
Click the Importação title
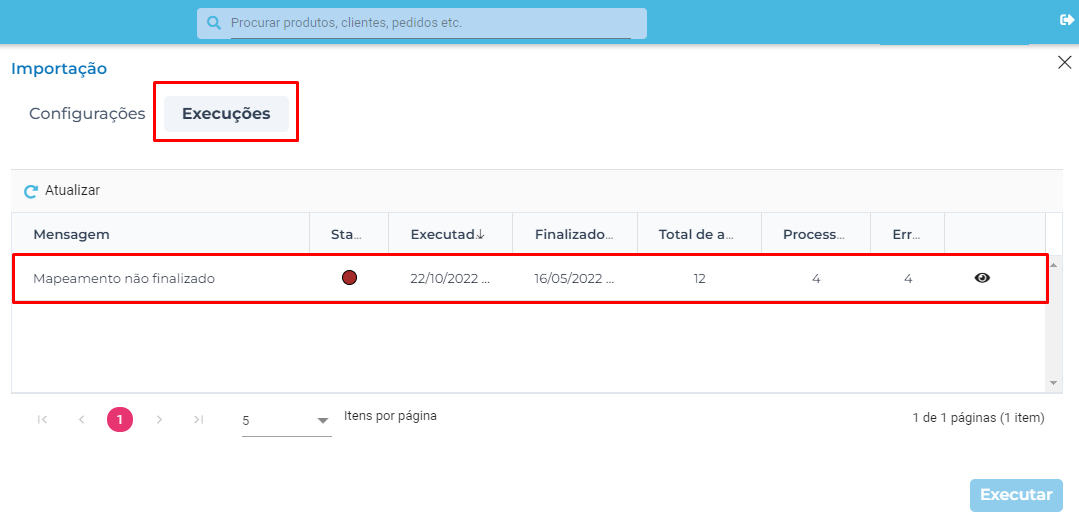[x=59, y=69]
